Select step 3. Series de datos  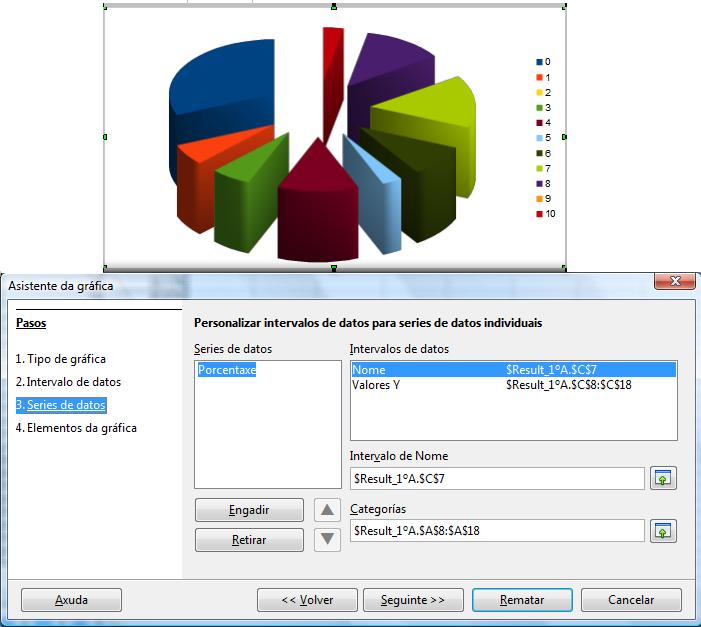click(x=60, y=405)
